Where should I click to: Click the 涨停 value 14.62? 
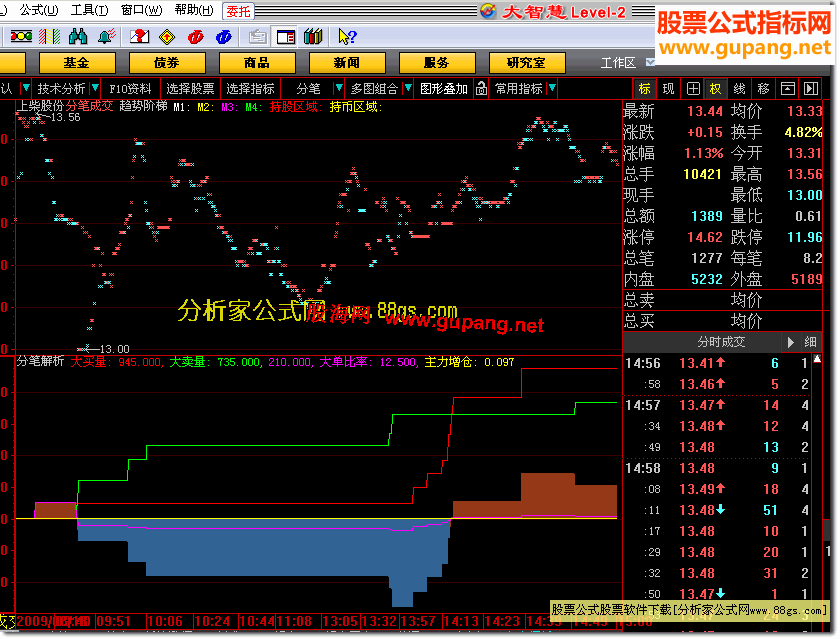pos(704,237)
